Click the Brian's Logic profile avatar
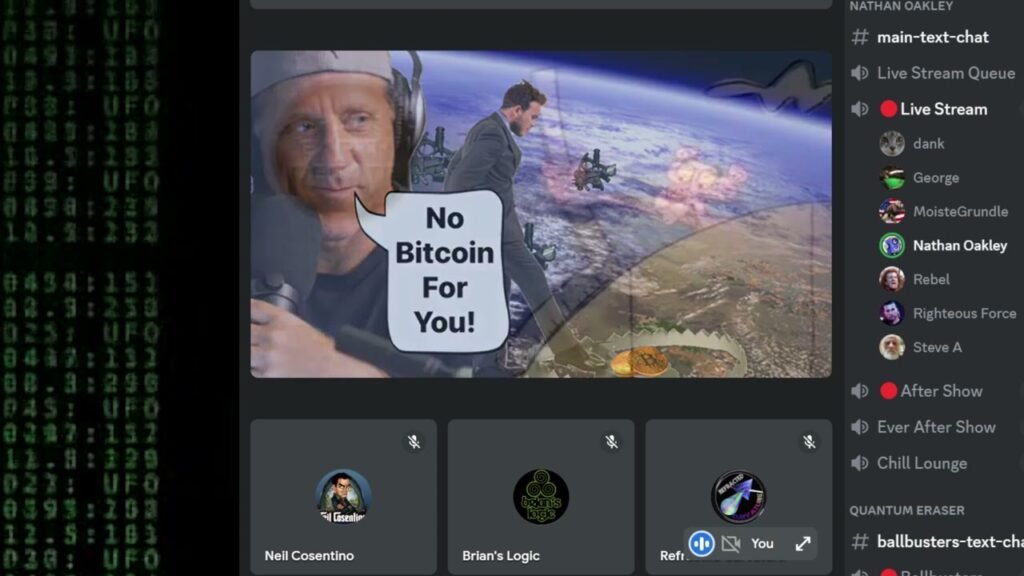The height and width of the screenshot is (576, 1024). point(541,496)
